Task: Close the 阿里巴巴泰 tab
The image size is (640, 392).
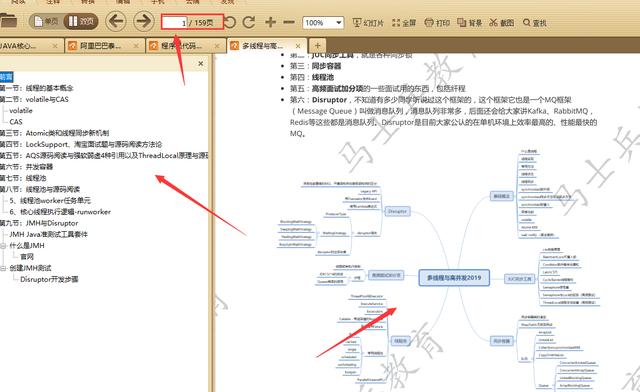Action: pos(136,46)
